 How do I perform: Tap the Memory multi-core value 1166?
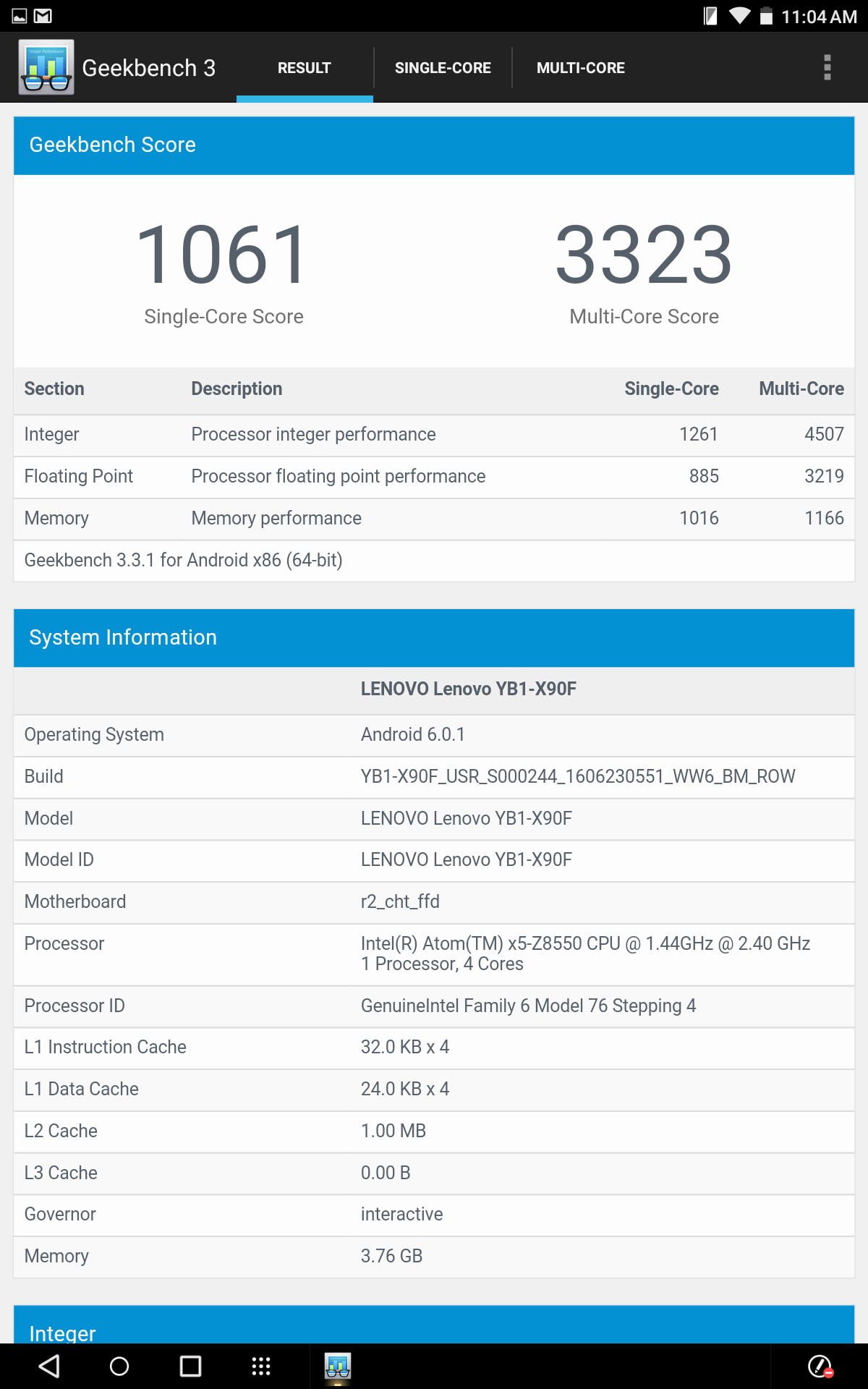(824, 518)
